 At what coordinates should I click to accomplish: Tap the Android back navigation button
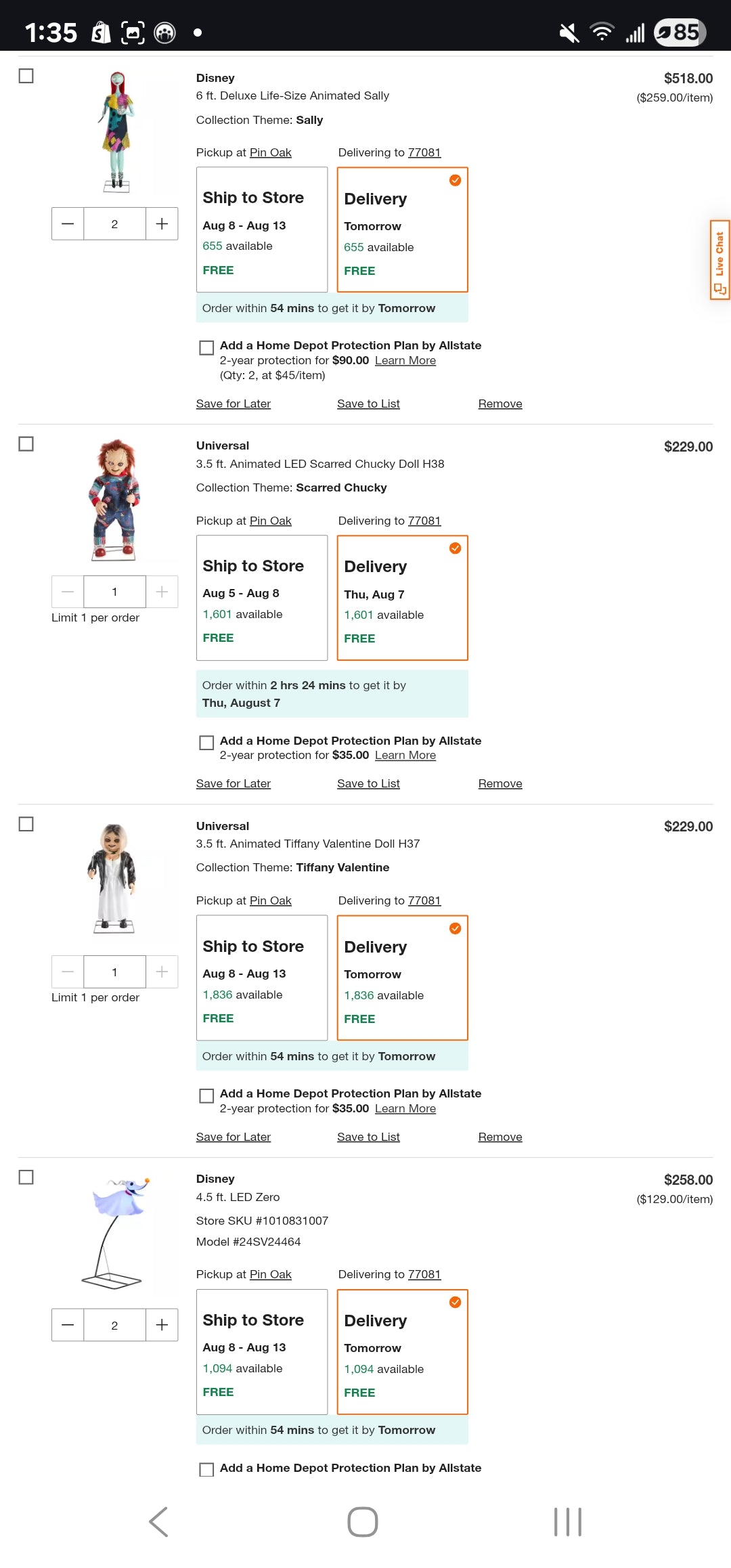coord(158,1522)
